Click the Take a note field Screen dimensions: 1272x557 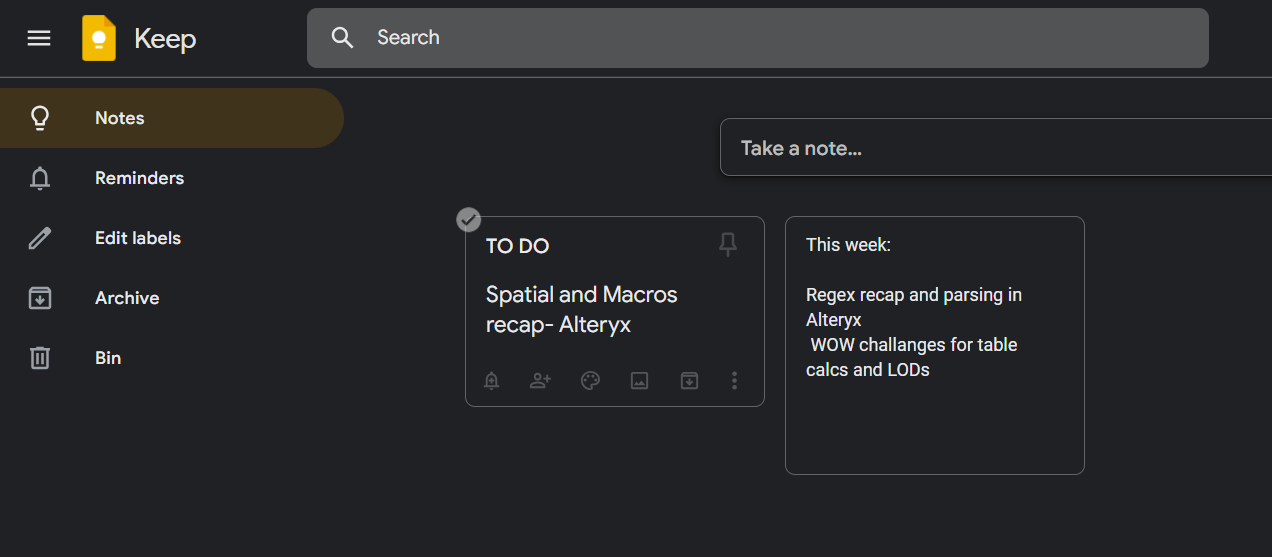tap(990, 148)
